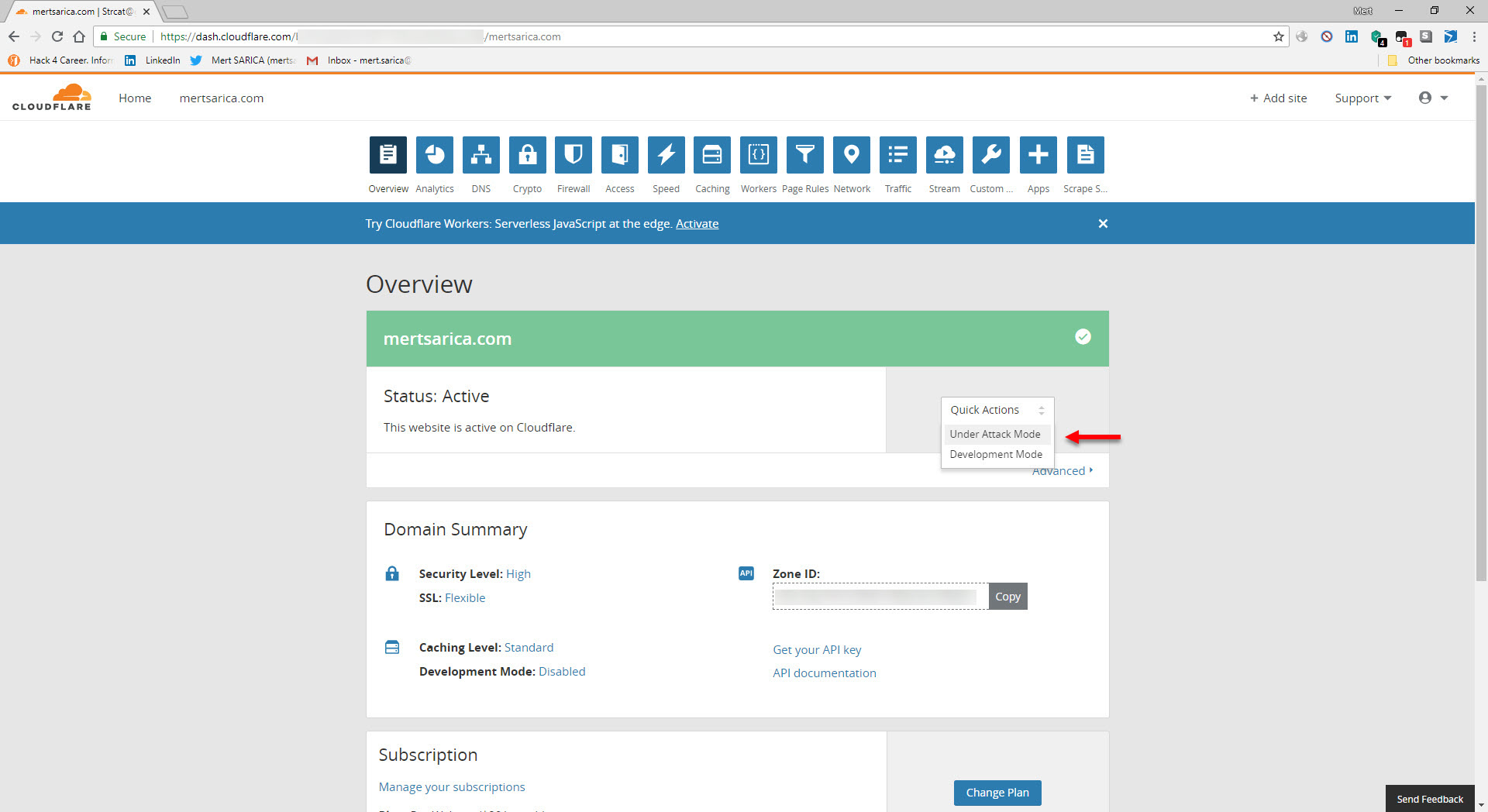This screenshot has height=812, width=1488.
Task: Click the Flexible SSL link
Action: tap(465, 598)
